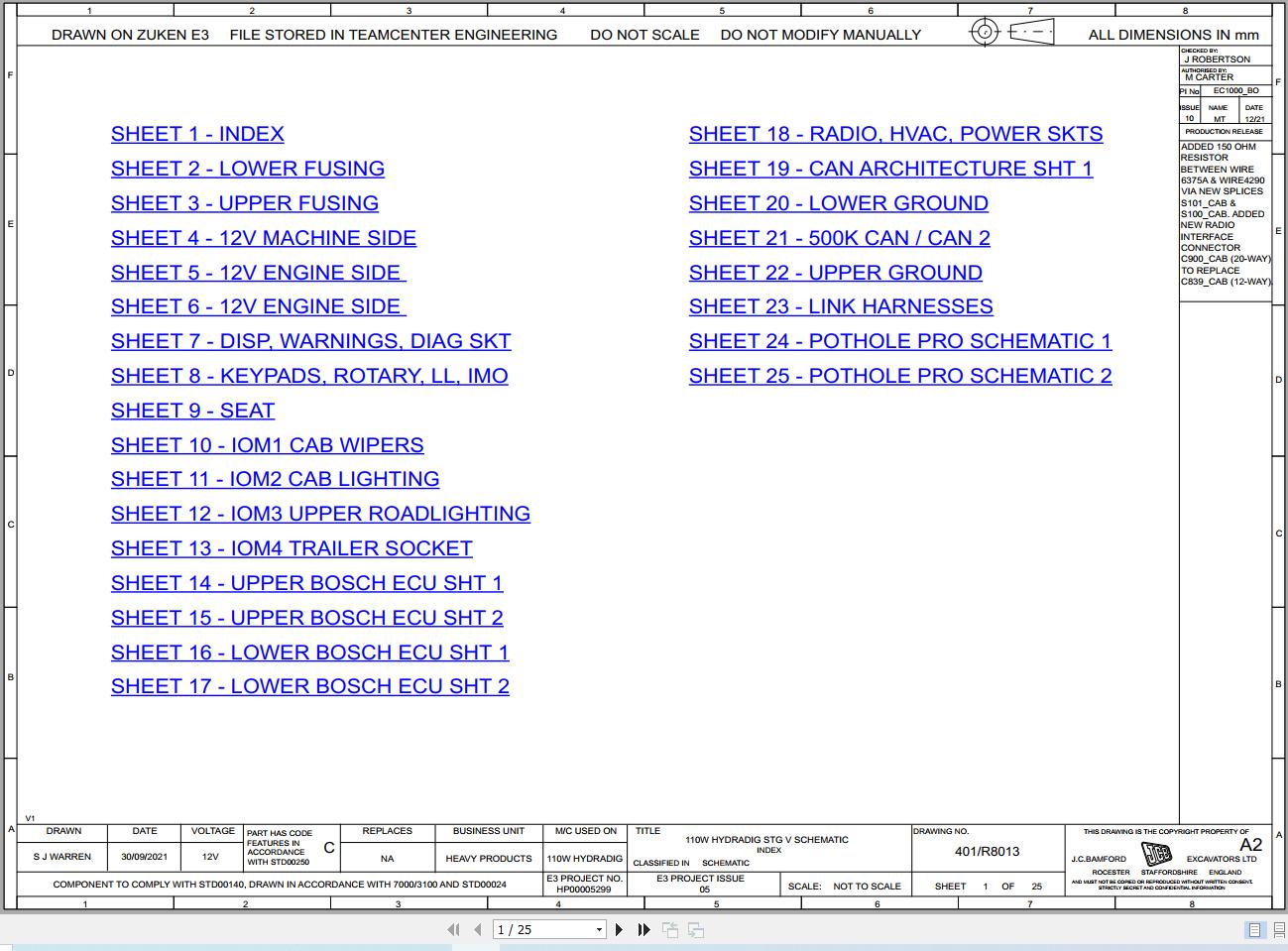
Task: Open SHEET 23 - LINK HARNESSES
Action: click(x=840, y=306)
